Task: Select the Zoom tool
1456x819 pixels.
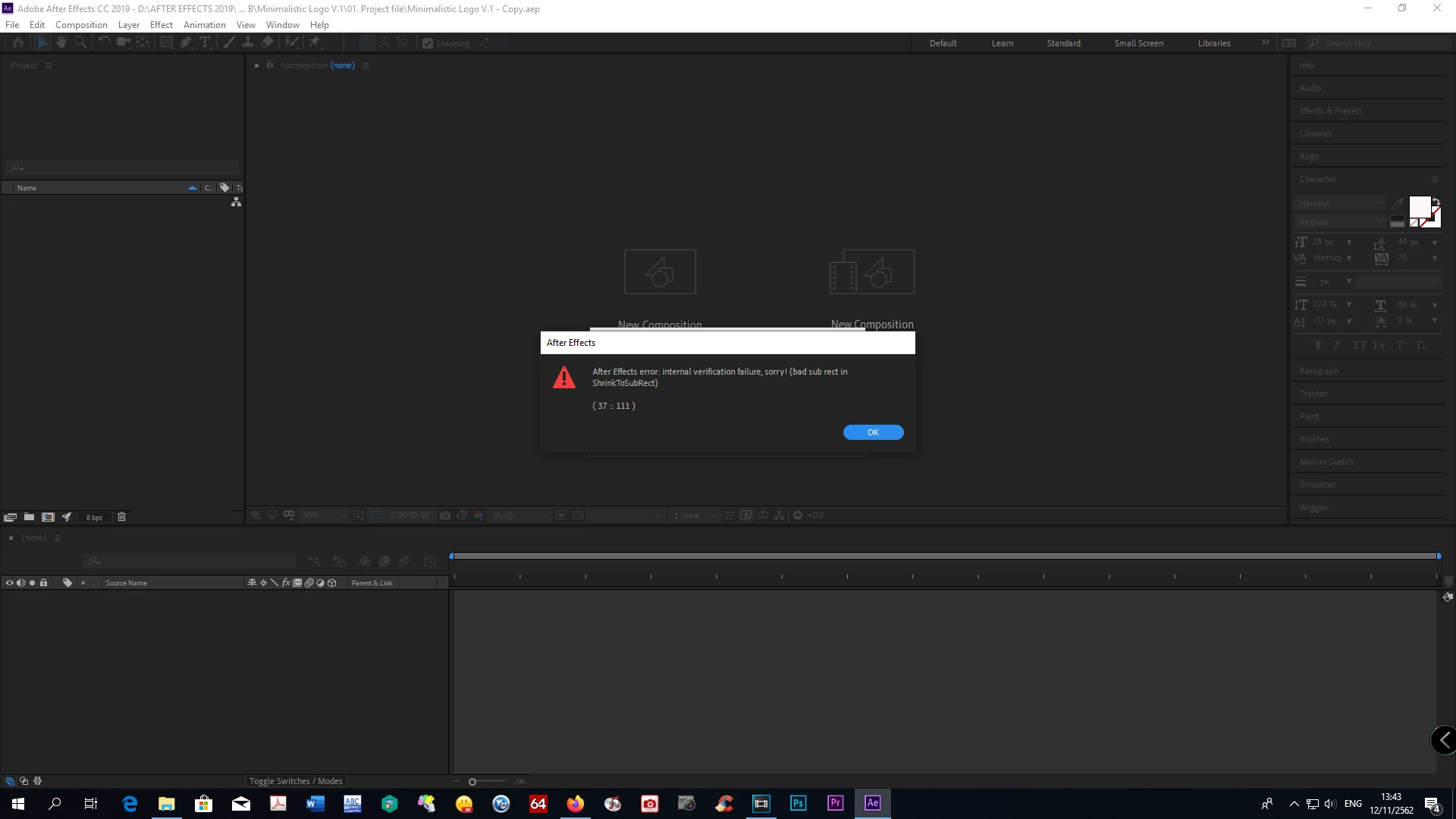Action: tap(80, 42)
